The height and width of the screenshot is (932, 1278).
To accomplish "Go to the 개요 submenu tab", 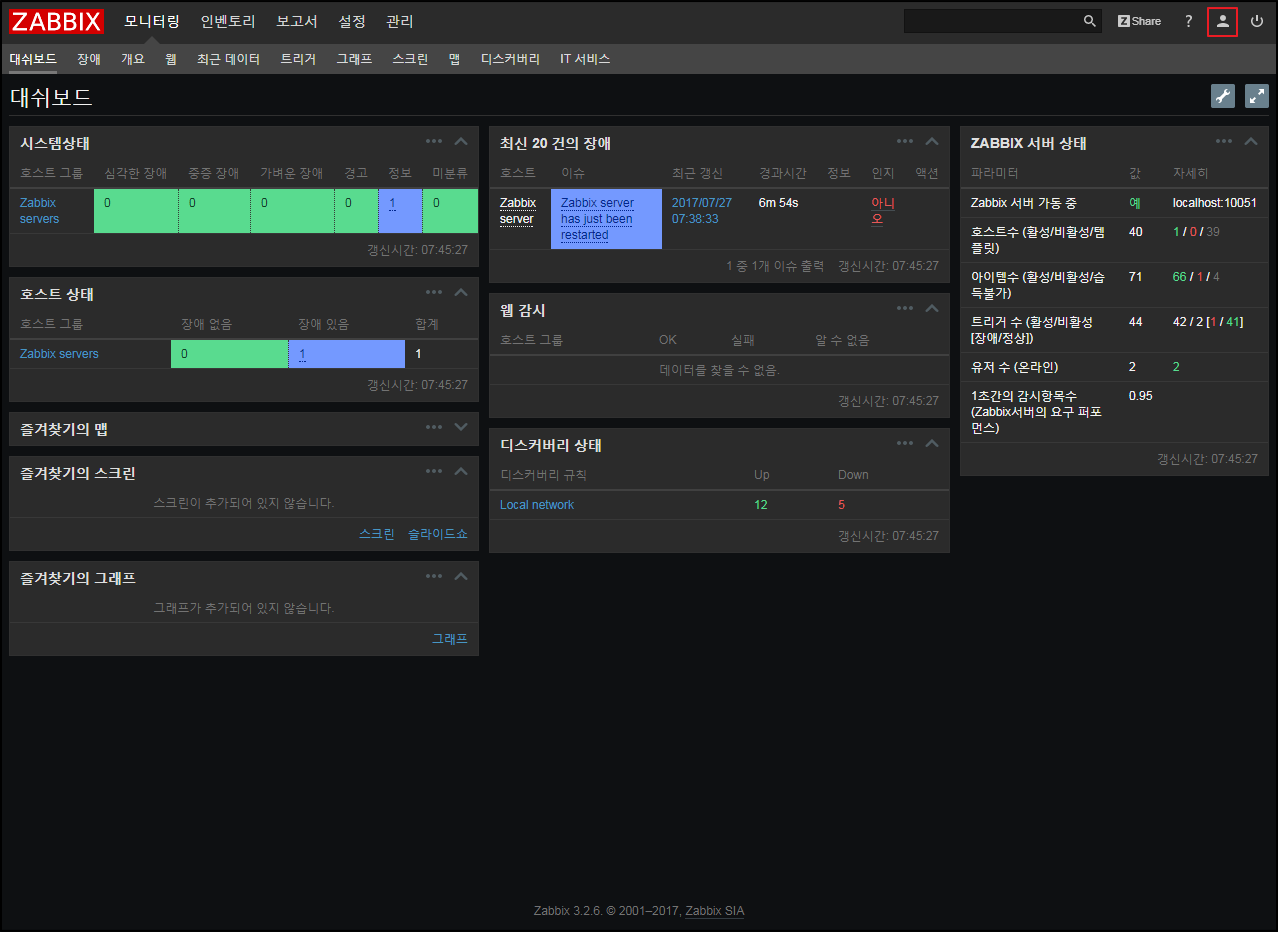I will tap(133, 59).
